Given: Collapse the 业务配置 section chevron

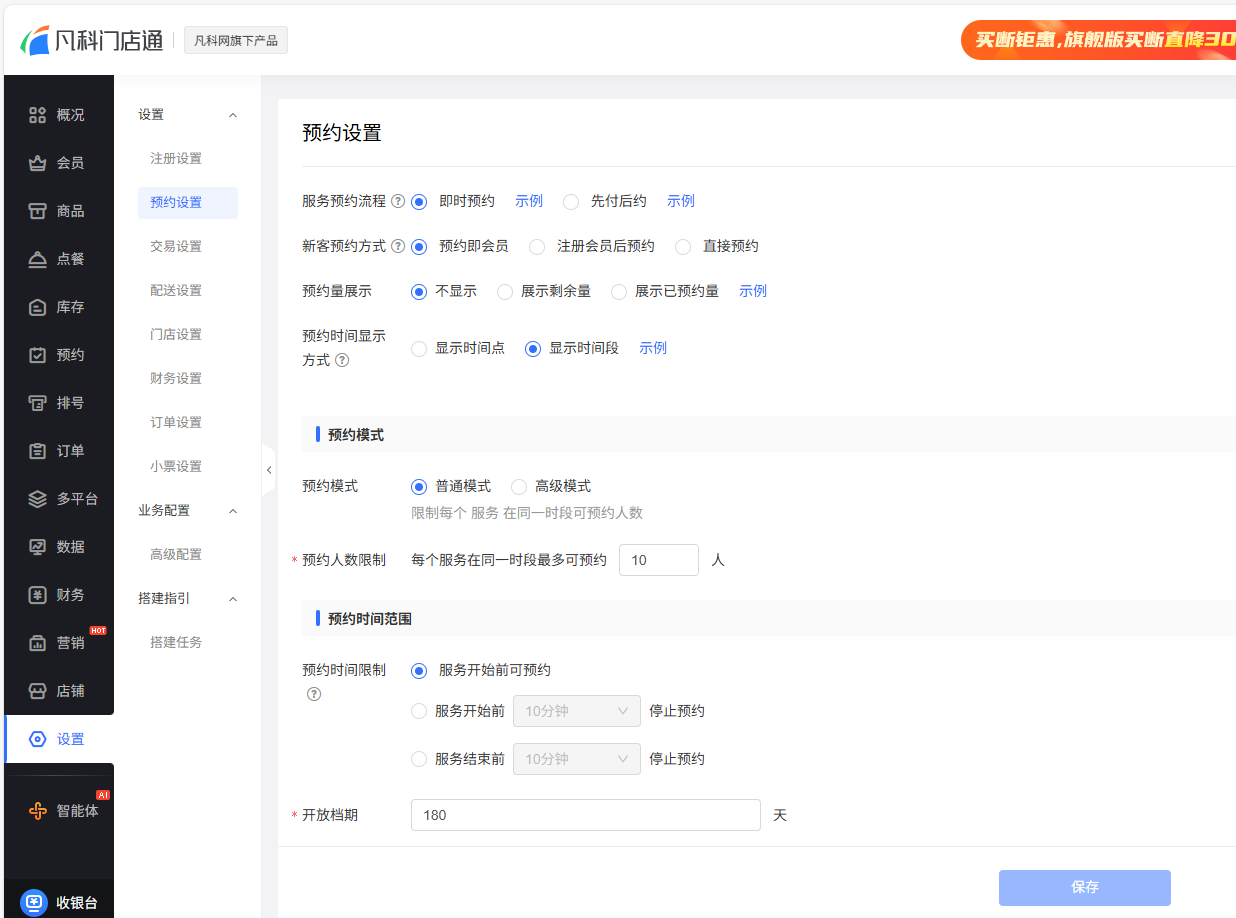Looking at the screenshot, I should click(233, 511).
